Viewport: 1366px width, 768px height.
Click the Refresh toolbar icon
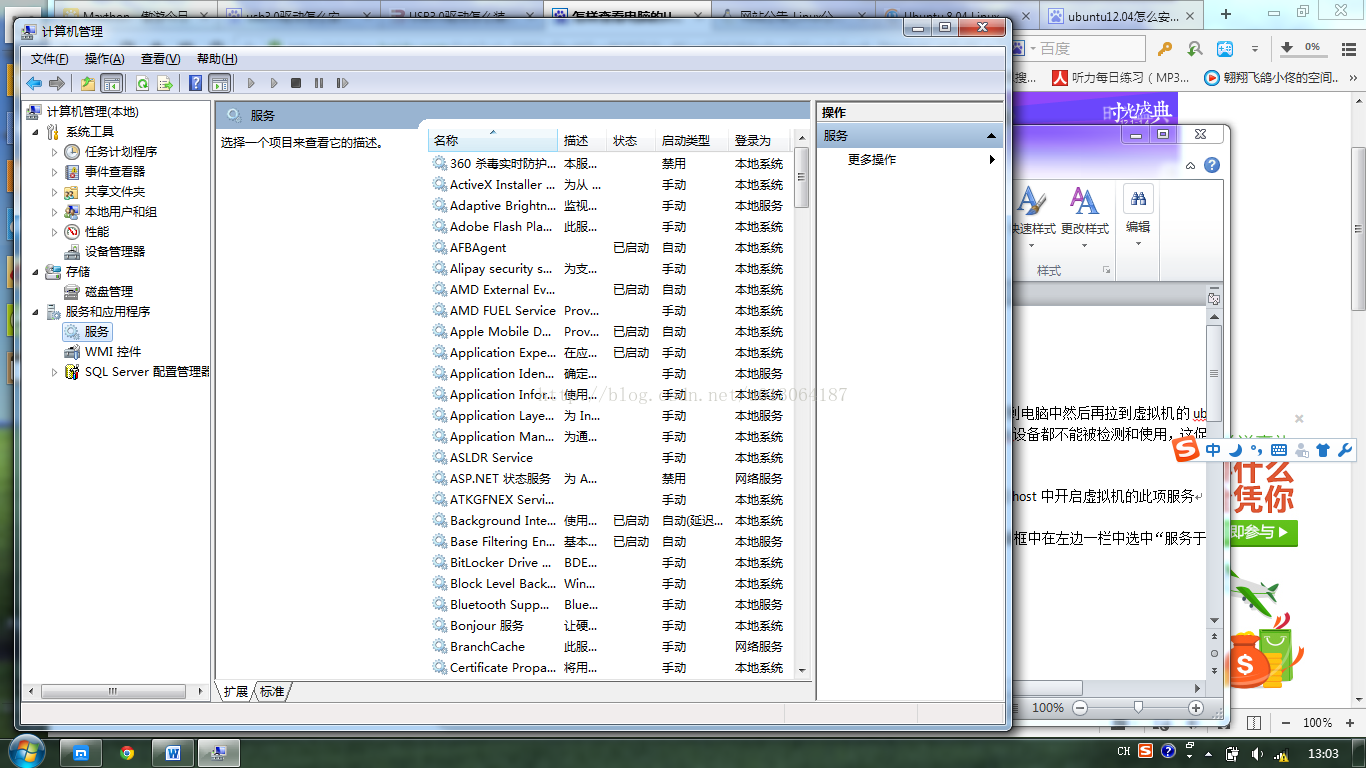(x=143, y=84)
